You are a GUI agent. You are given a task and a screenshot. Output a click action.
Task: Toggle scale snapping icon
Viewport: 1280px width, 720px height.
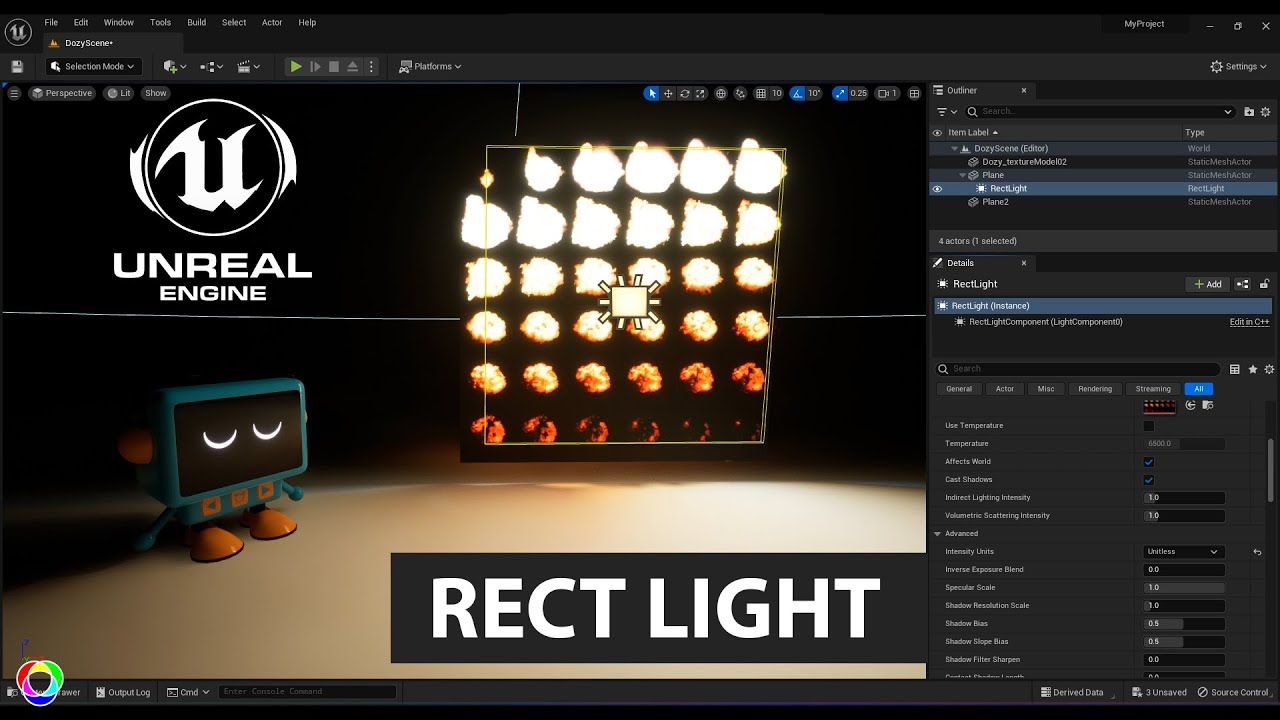(839, 93)
